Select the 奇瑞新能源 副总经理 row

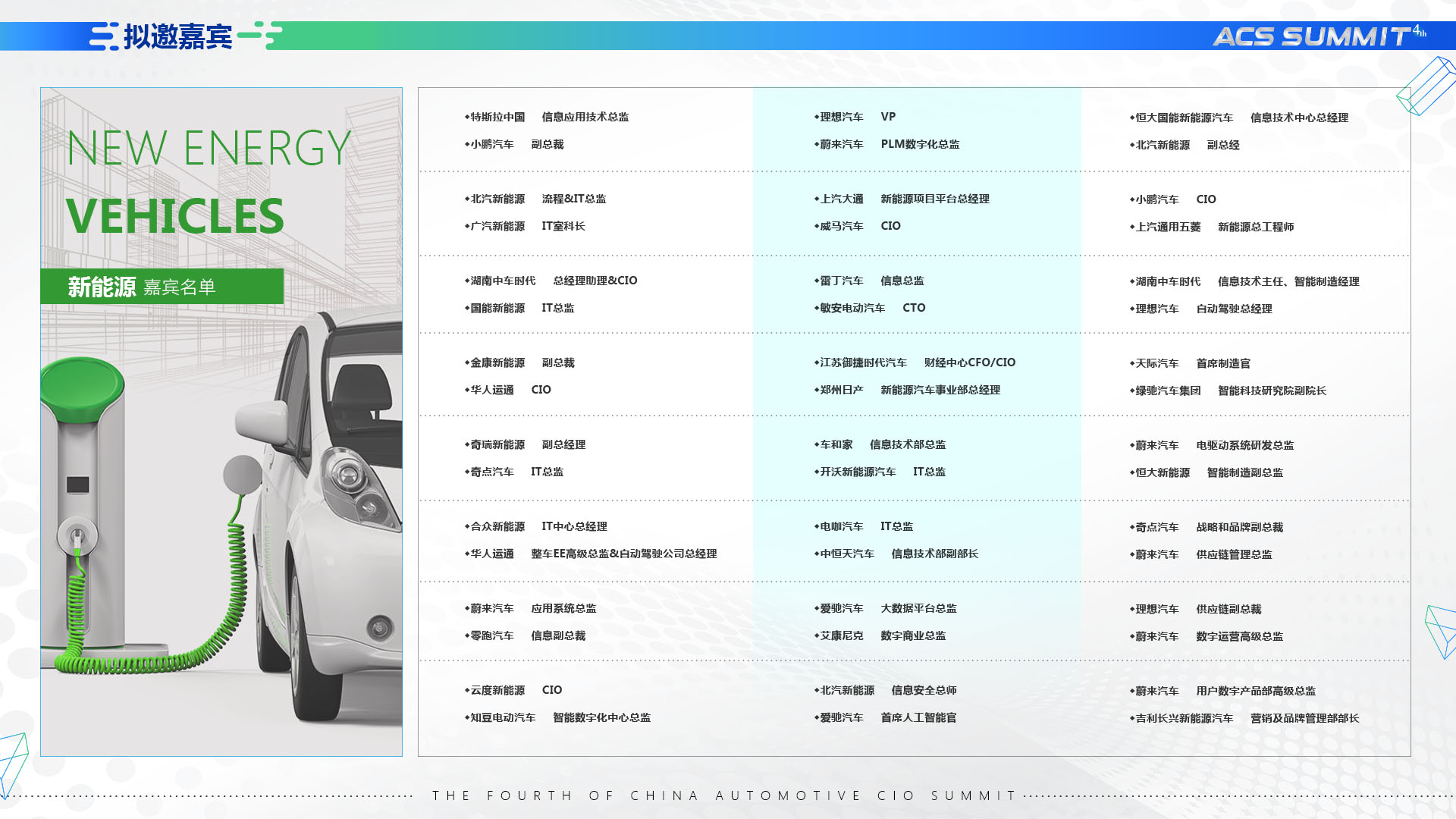(x=525, y=444)
